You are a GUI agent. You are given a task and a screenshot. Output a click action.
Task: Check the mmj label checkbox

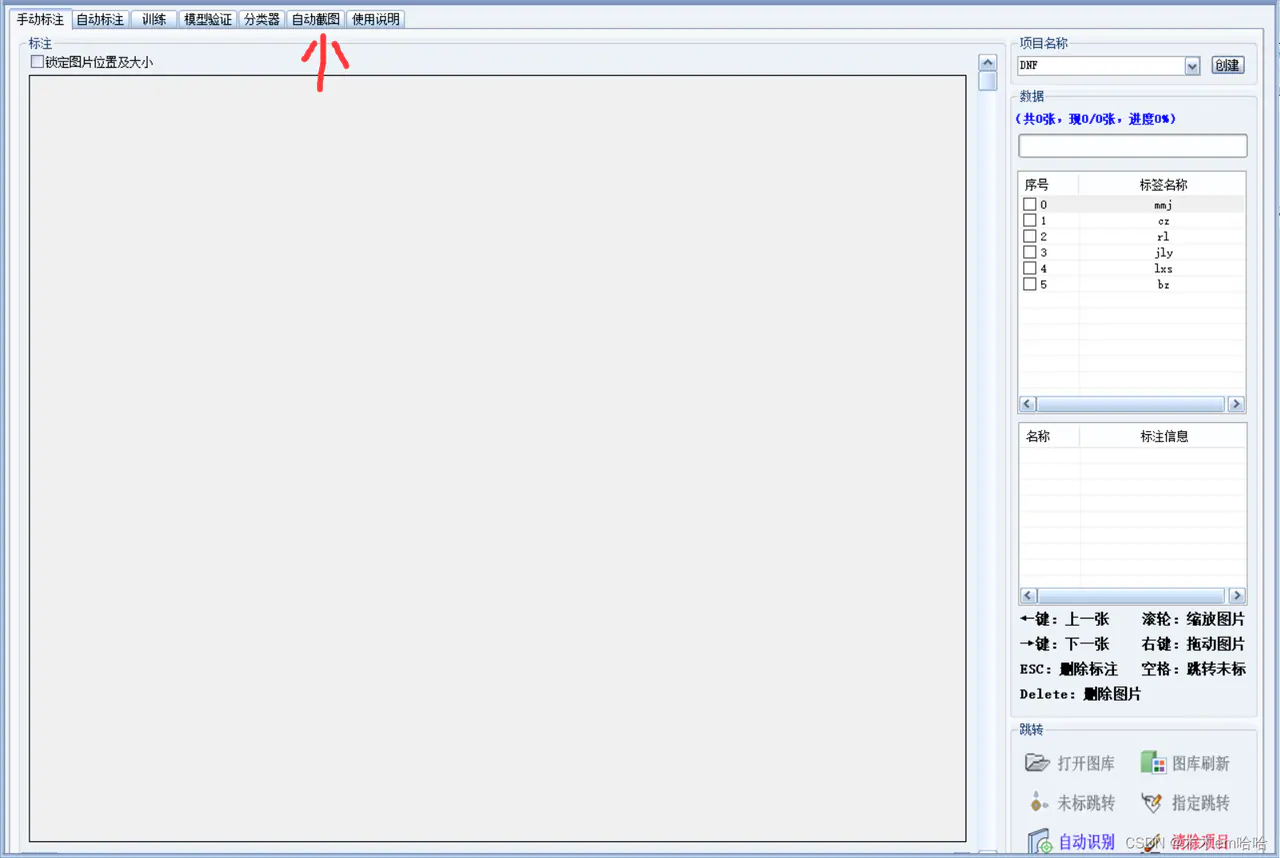tap(1029, 204)
